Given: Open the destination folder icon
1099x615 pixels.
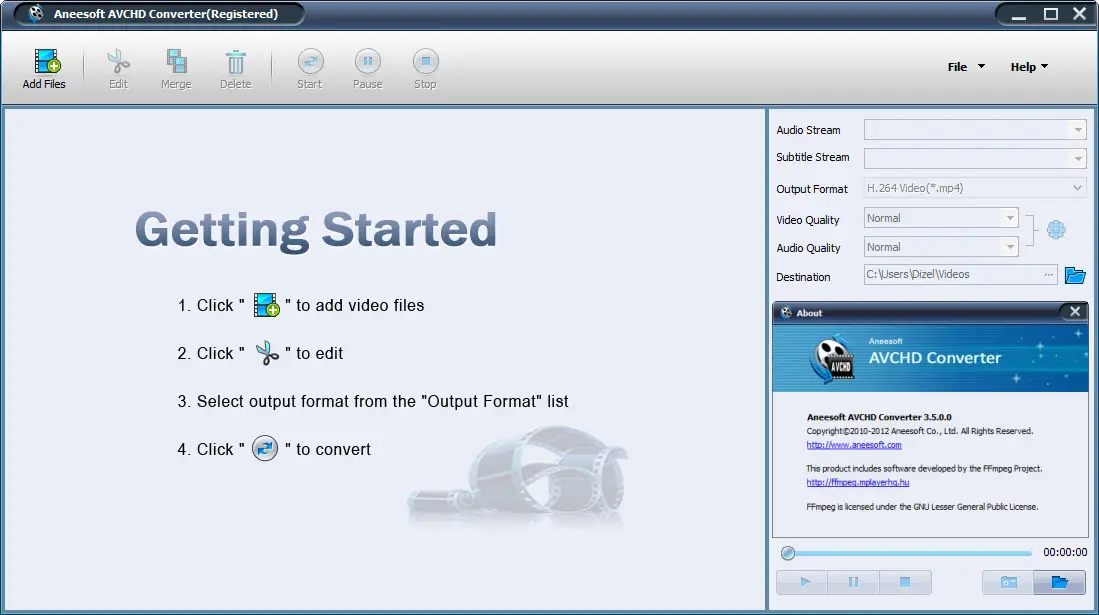Looking at the screenshot, I should 1074,275.
